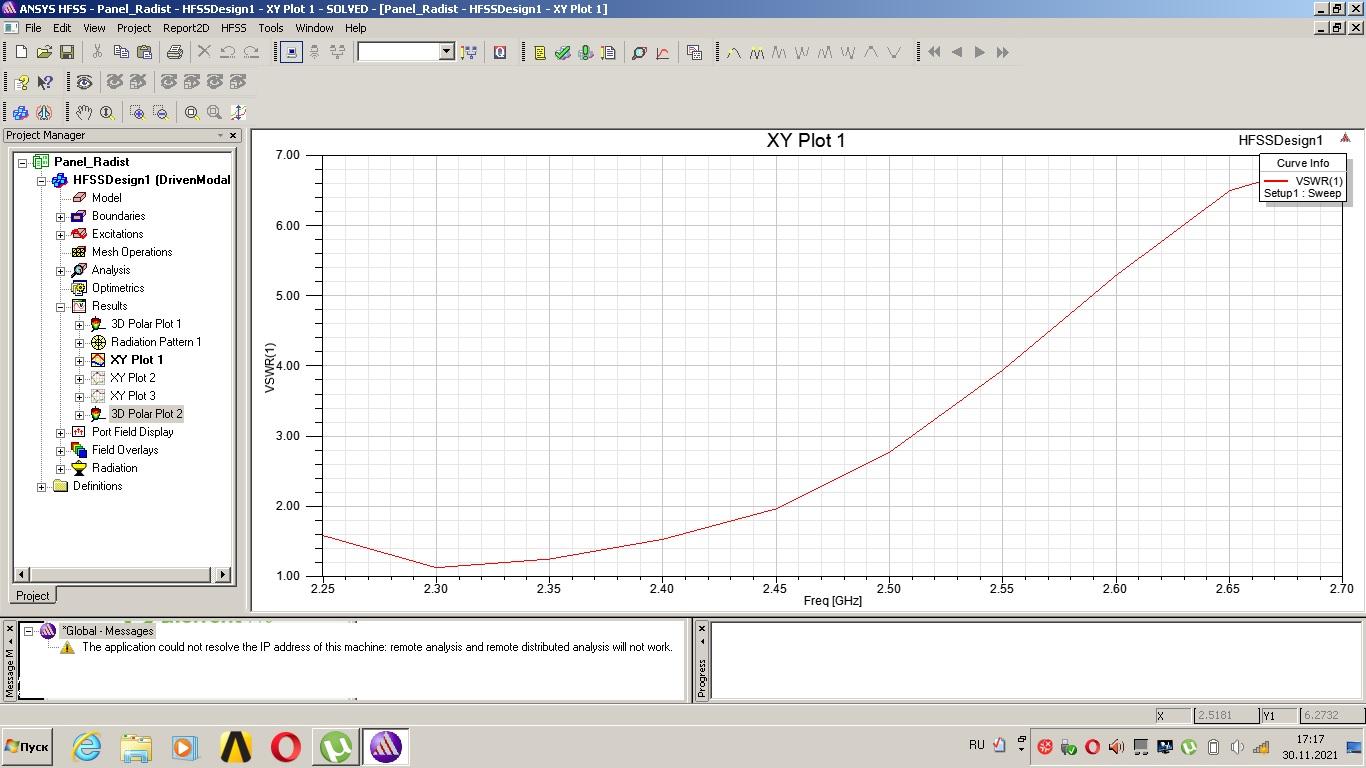This screenshot has width=1366, height=768.
Task: Select XY Plot 2 in Results tree
Action: pyautogui.click(x=132, y=378)
